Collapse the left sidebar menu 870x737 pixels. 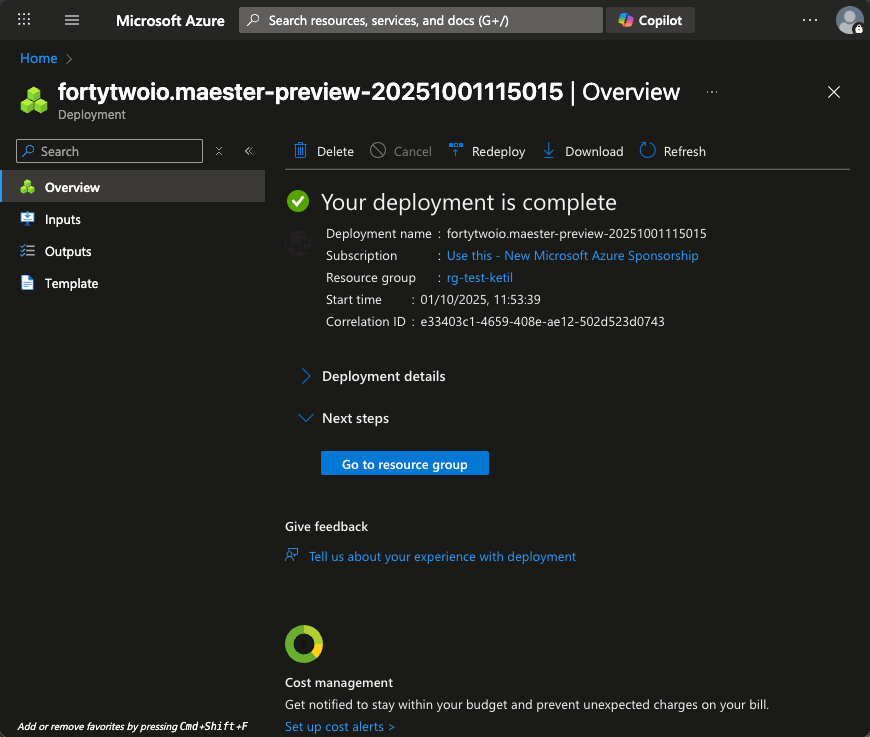click(x=249, y=151)
